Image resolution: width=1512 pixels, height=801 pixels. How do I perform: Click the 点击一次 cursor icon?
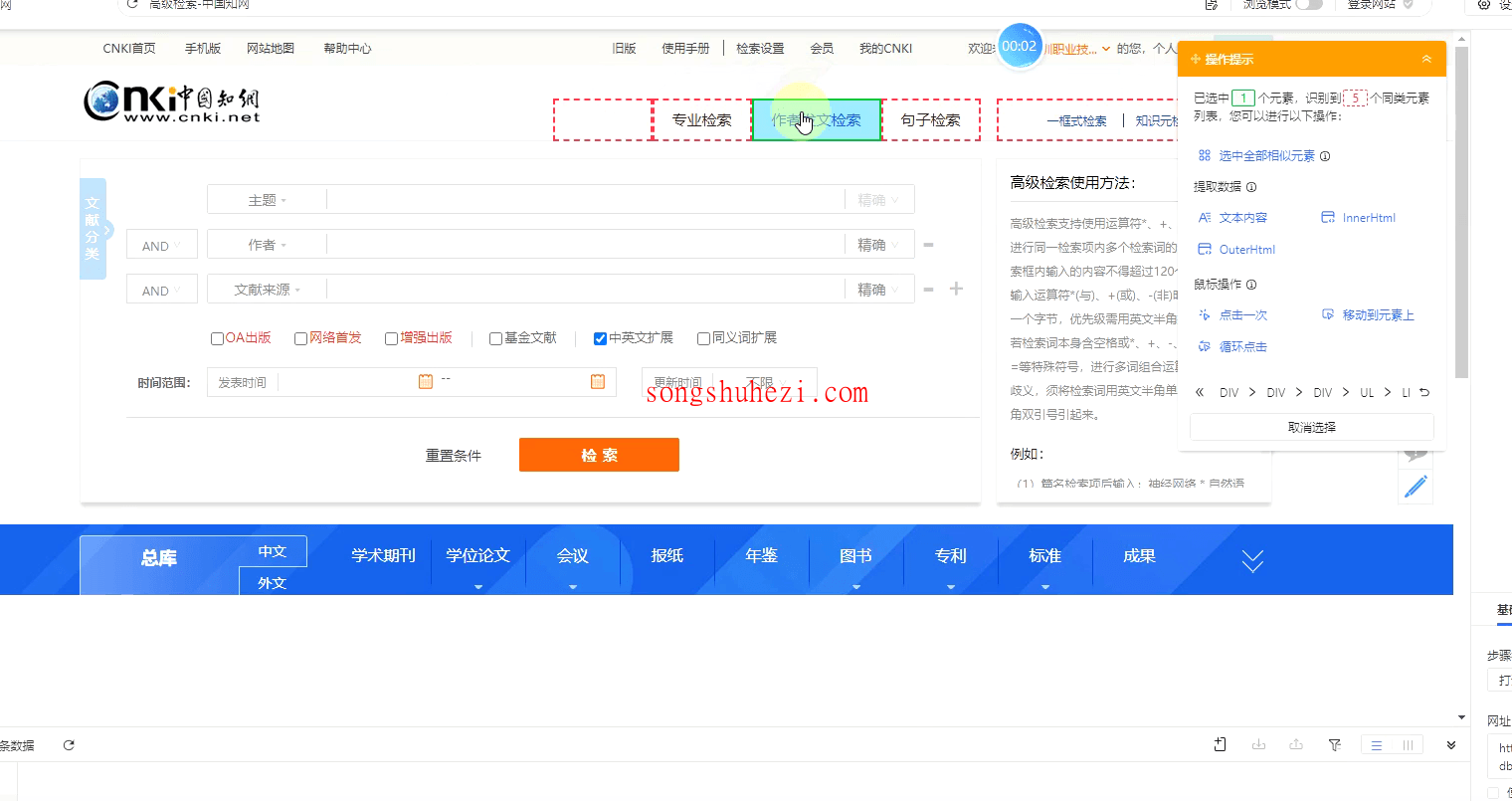tap(1205, 315)
